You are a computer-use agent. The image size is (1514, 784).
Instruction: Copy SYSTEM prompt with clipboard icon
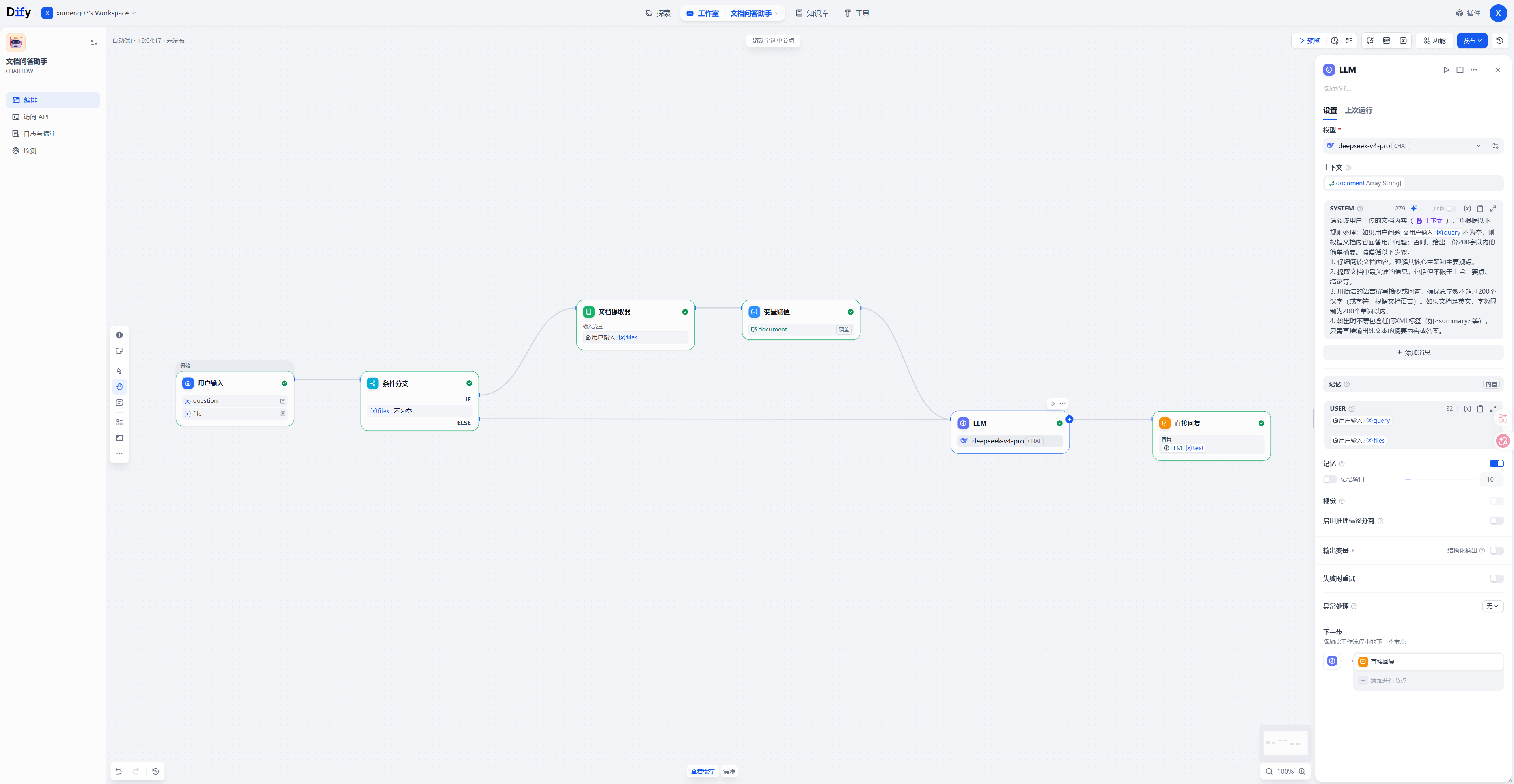[1480, 209]
